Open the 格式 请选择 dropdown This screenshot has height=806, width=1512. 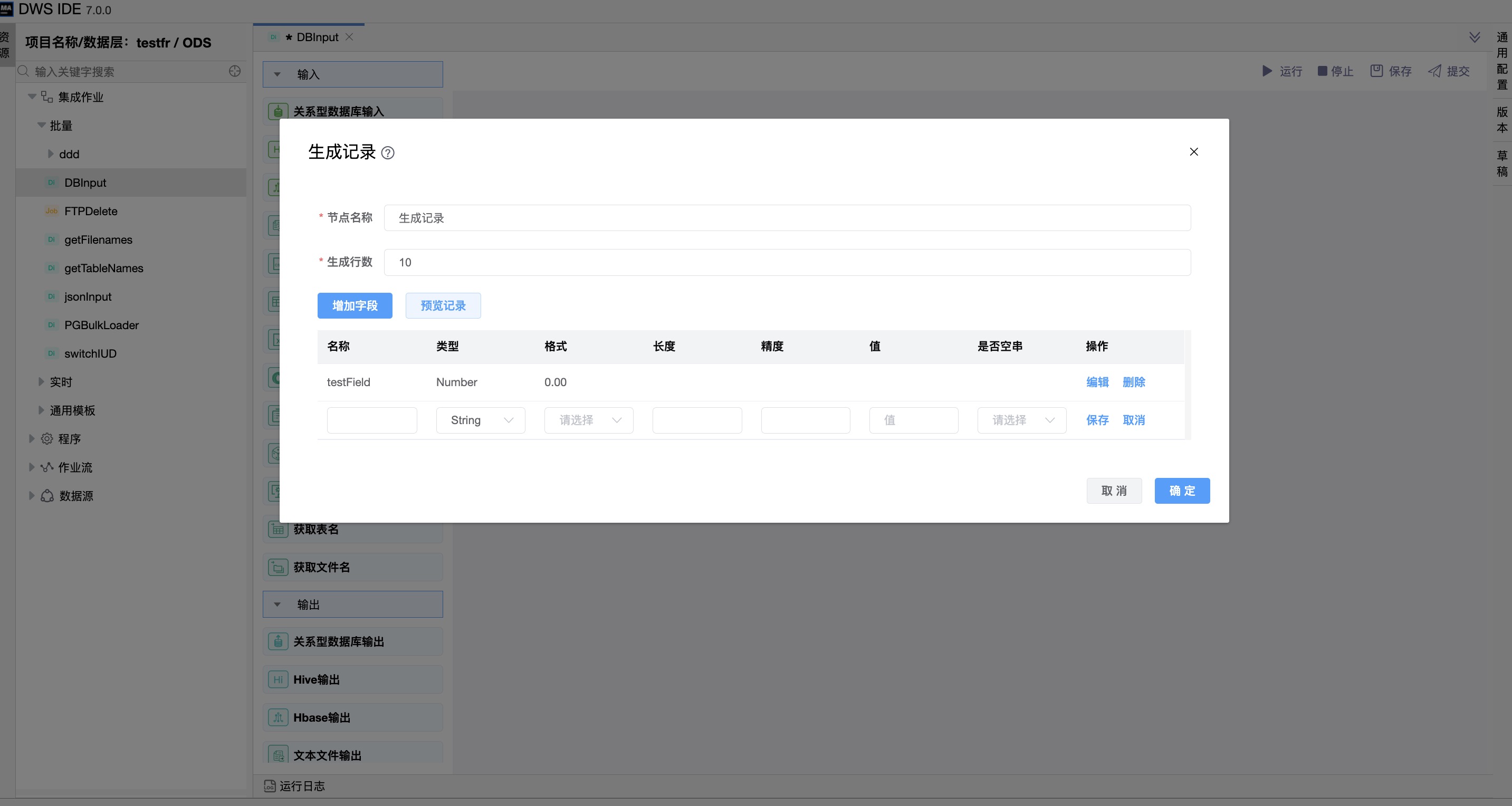click(588, 420)
